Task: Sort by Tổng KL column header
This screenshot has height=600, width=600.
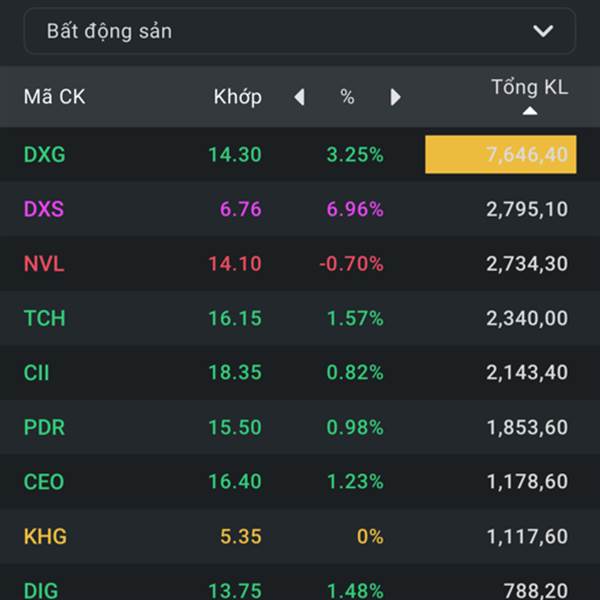Action: pos(529,87)
